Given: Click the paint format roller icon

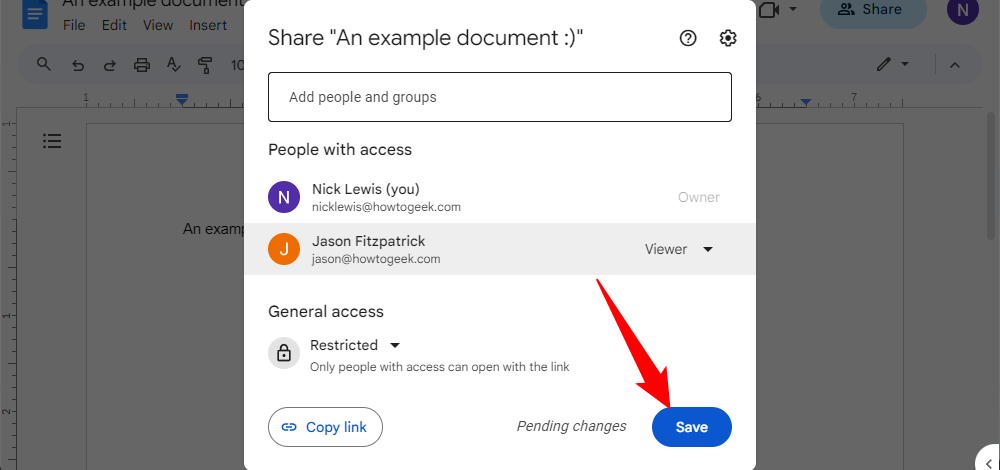Looking at the screenshot, I should tap(205, 64).
